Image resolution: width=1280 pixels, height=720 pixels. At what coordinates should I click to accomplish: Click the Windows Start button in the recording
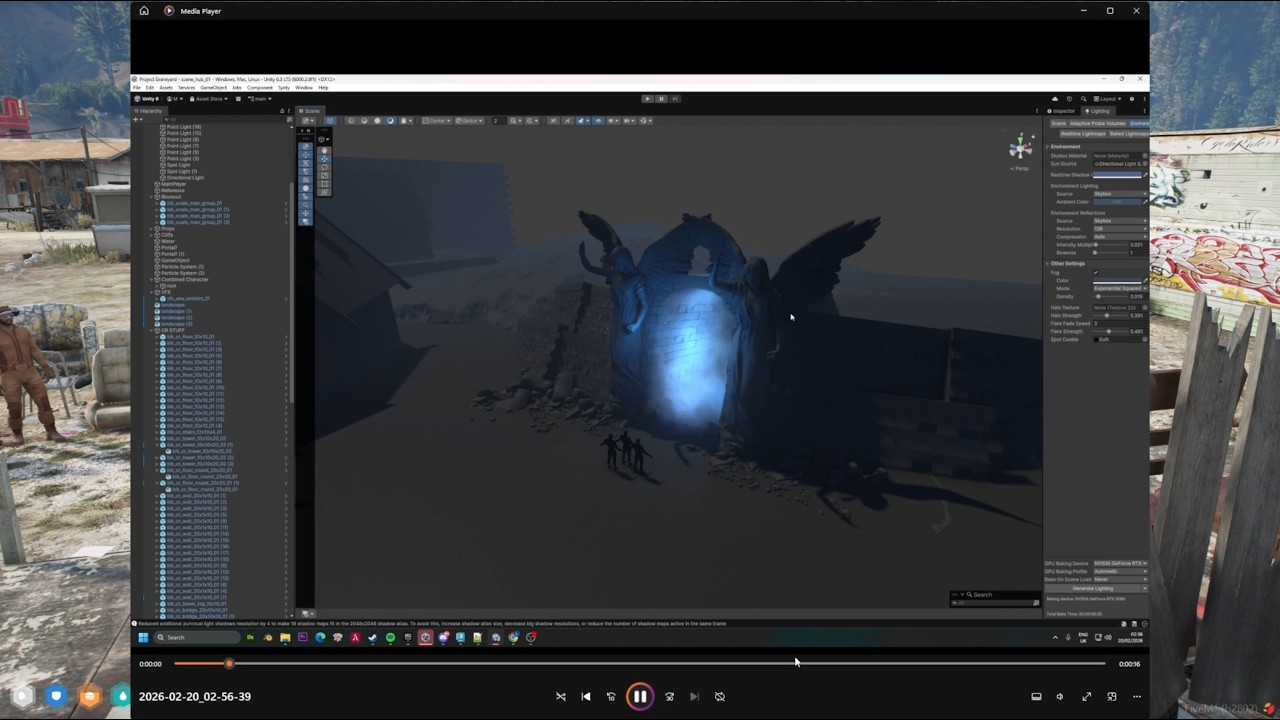[x=143, y=637]
